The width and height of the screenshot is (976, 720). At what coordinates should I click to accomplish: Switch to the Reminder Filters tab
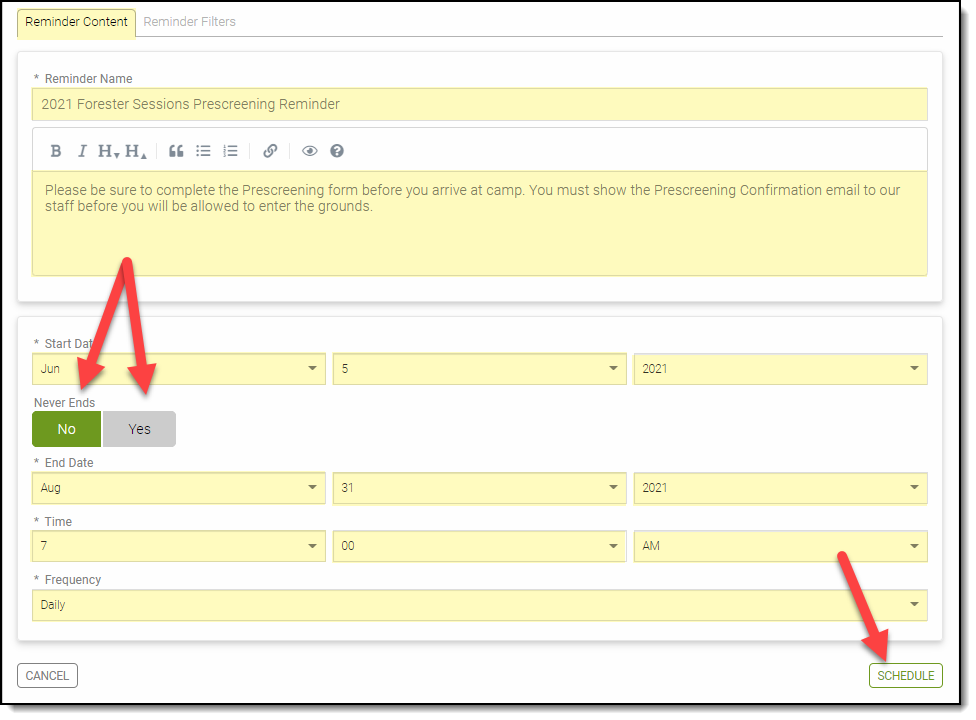pos(190,21)
